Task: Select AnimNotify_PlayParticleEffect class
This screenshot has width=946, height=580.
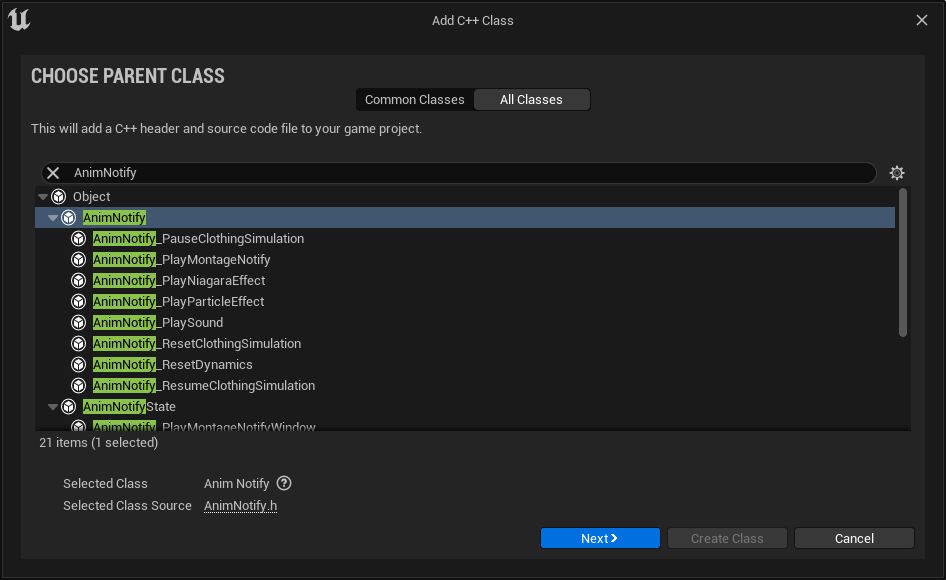Action: 465,302
